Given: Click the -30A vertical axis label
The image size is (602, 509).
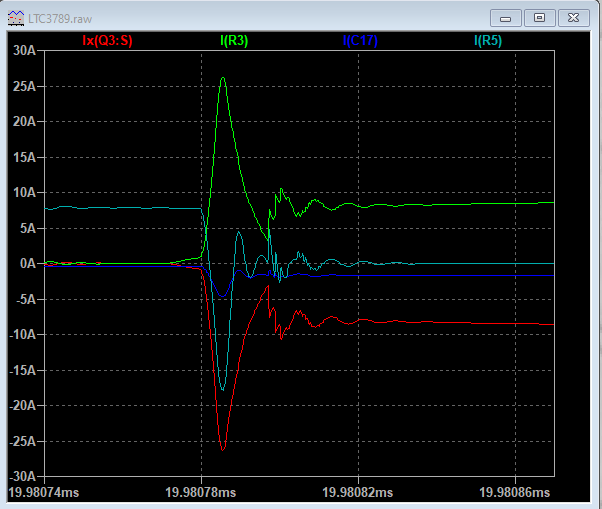Looking at the screenshot, I should (23, 476).
